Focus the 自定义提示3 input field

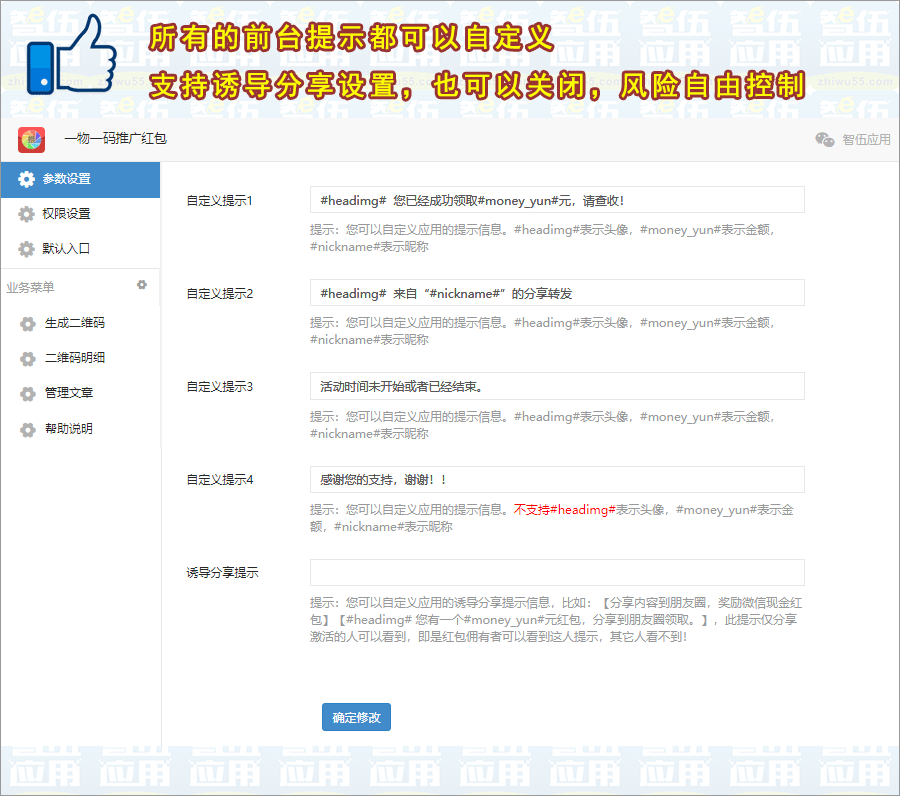pyautogui.click(x=557, y=386)
